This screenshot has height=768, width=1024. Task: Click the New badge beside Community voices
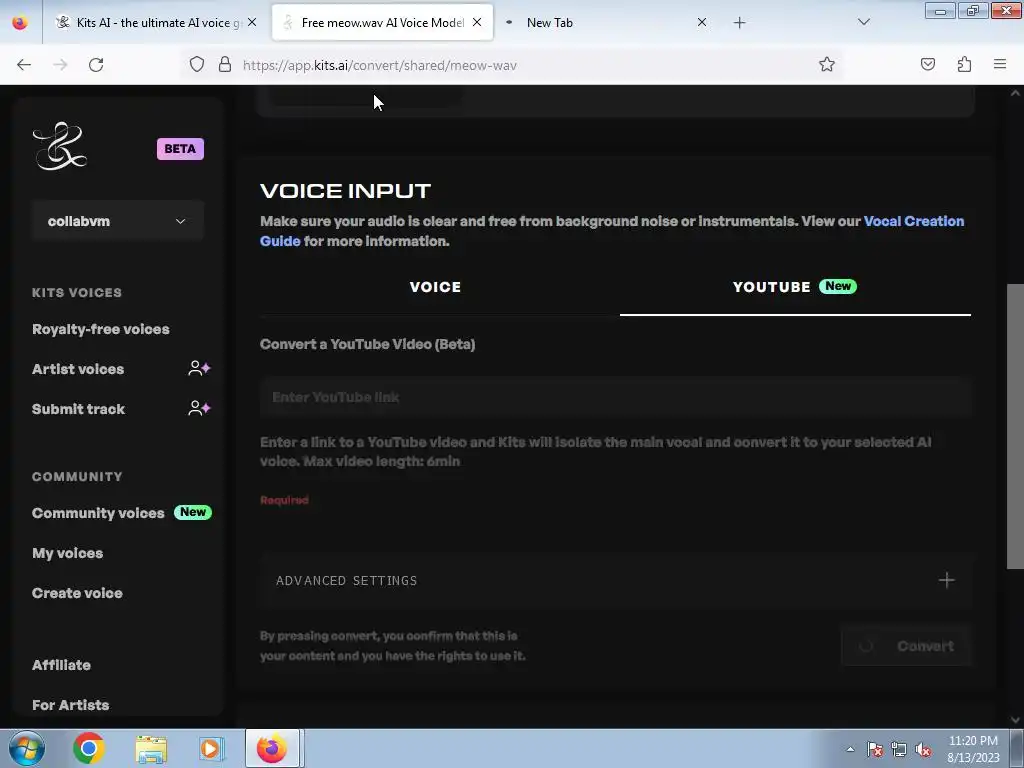click(x=193, y=512)
